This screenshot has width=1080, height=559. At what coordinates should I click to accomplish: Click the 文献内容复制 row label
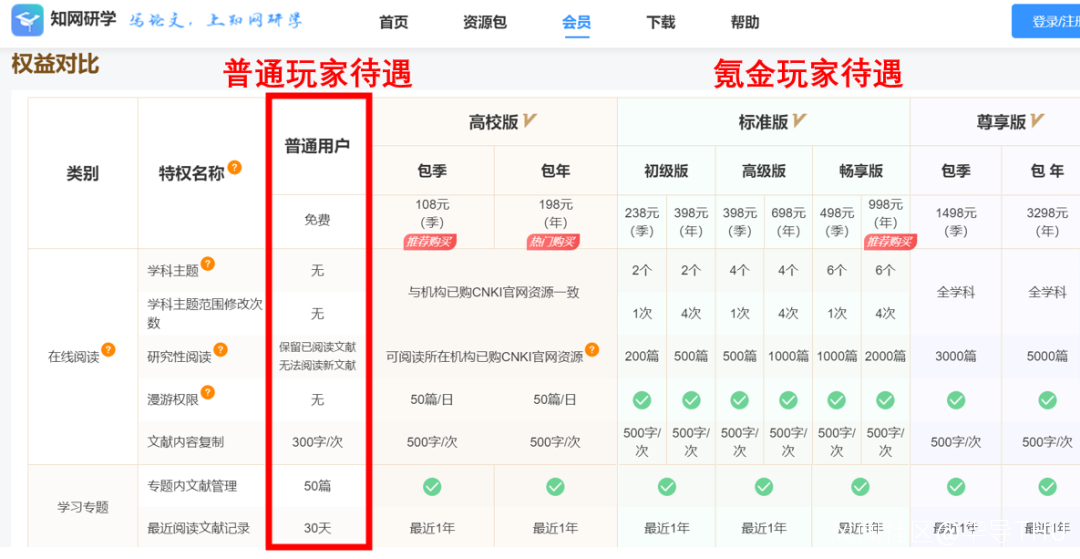point(185,443)
